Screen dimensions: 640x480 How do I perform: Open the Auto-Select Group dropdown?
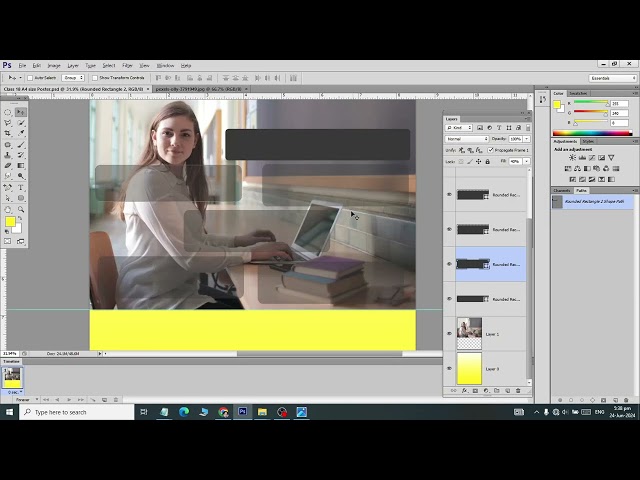pyautogui.click(x=73, y=78)
